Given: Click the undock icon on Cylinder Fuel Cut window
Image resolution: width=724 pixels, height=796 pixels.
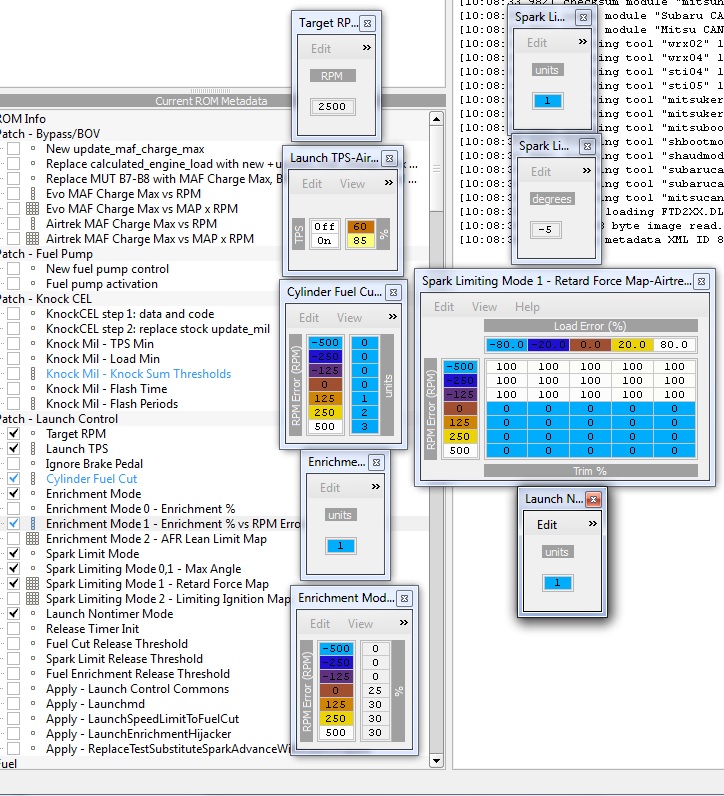Looking at the screenshot, I should point(393,292).
